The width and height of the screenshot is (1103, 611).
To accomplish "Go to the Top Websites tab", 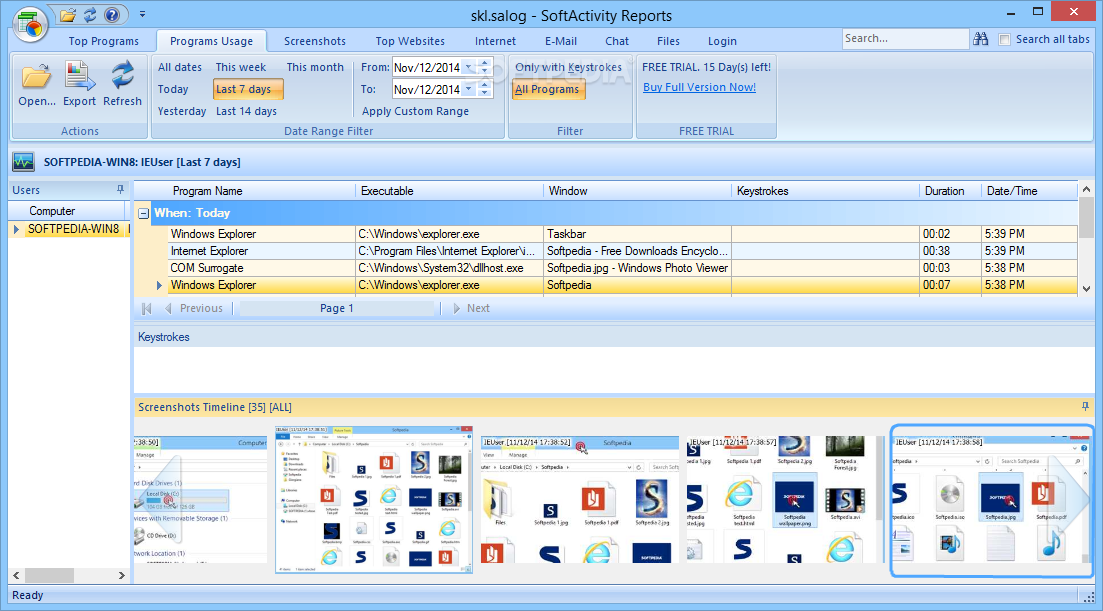I will (x=410, y=41).
